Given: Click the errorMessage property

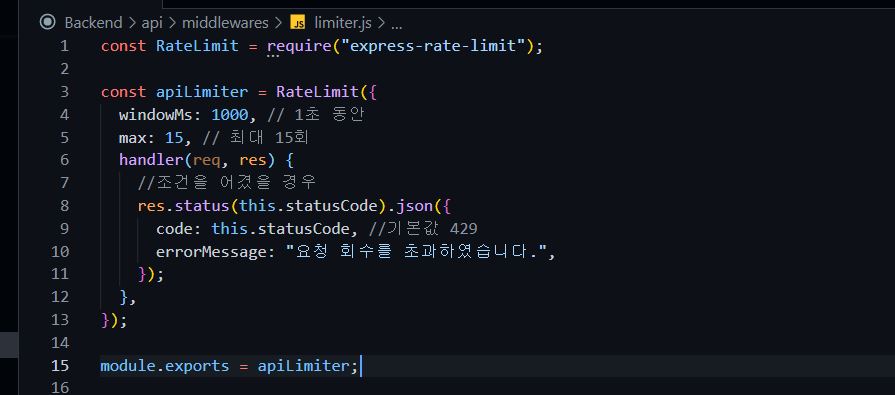Looking at the screenshot, I should pos(211,251).
